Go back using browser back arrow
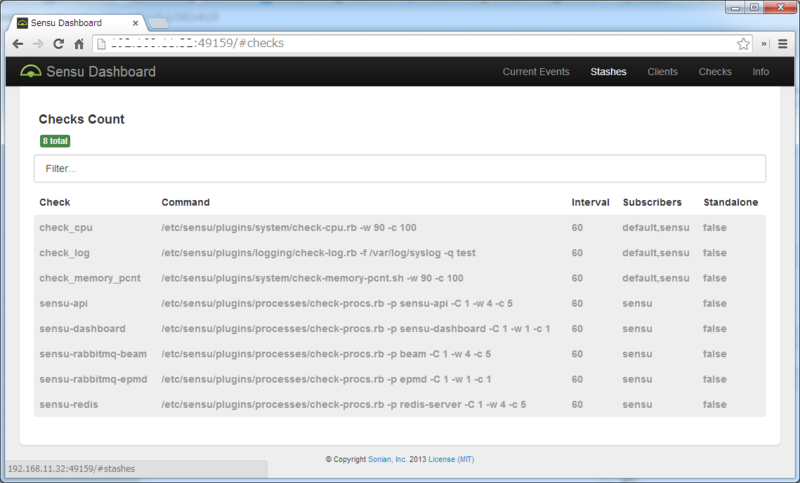Image resolution: width=800 pixels, height=483 pixels. (x=18, y=44)
